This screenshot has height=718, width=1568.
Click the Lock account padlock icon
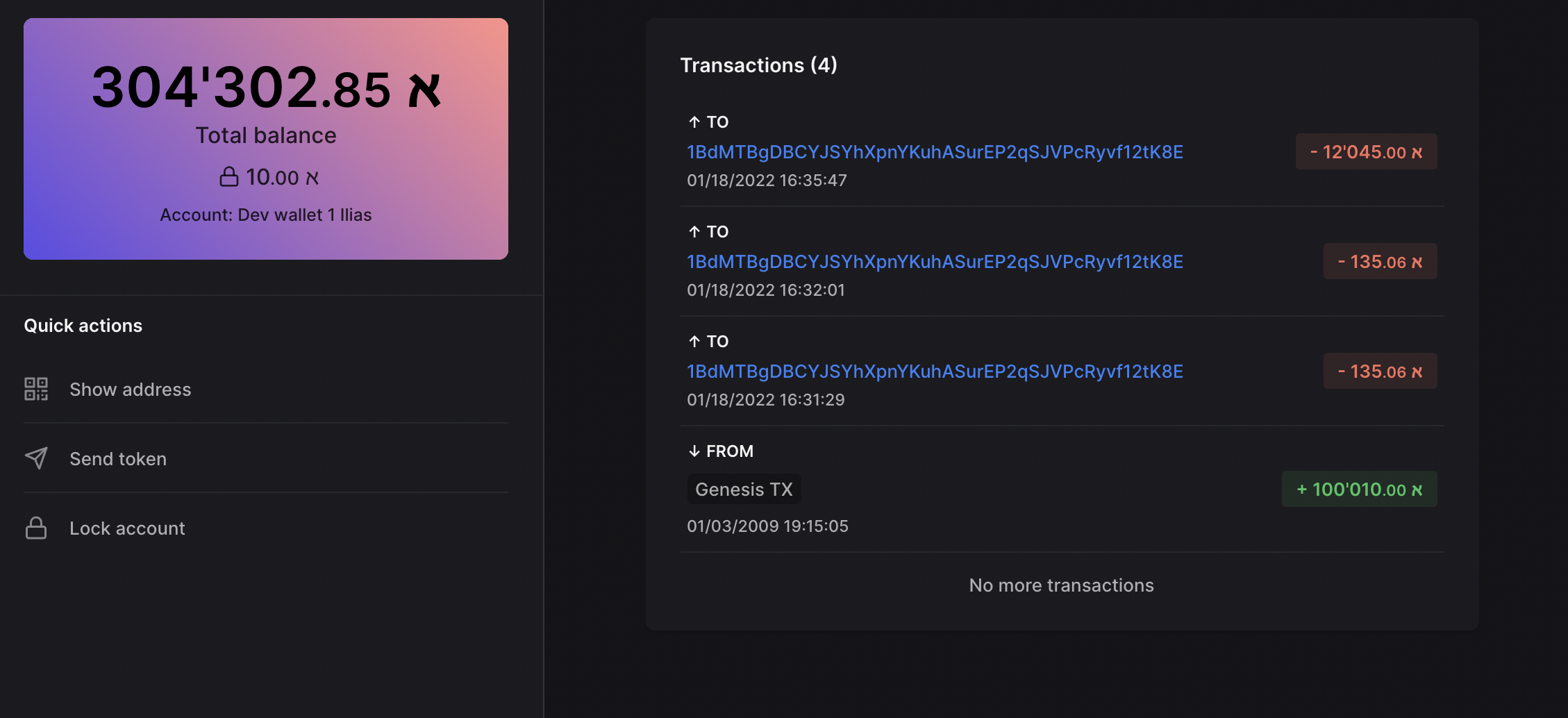[x=36, y=528]
